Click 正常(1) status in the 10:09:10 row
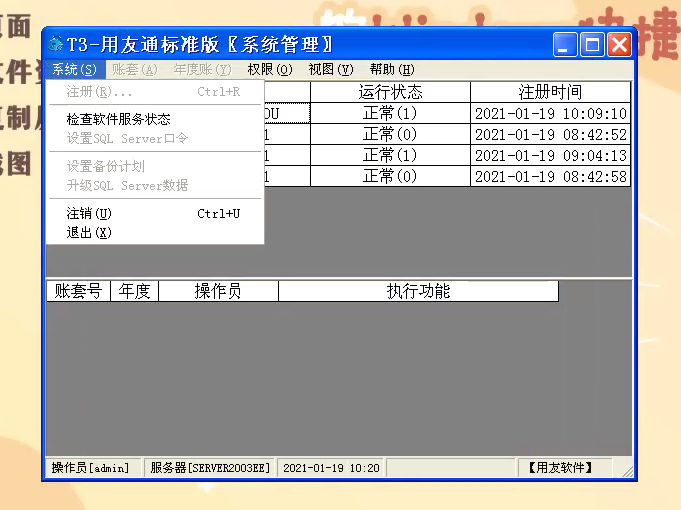Viewport: 681px width, 510px height. (x=390, y=113)
